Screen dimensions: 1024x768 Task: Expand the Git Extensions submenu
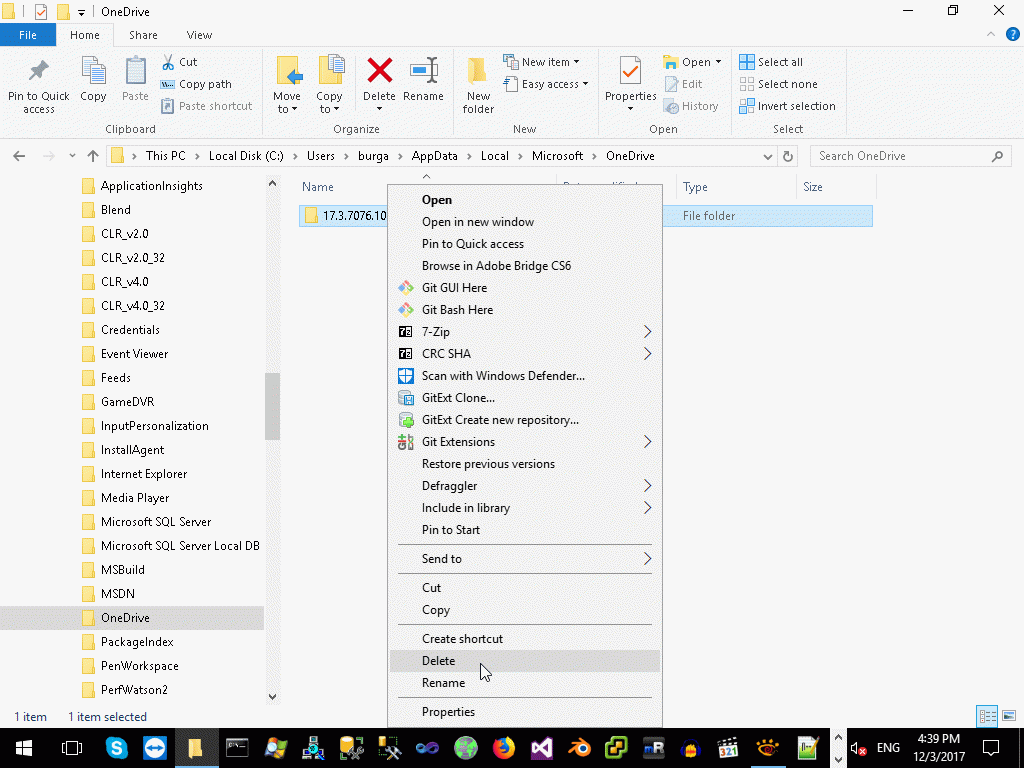(524, 441)
